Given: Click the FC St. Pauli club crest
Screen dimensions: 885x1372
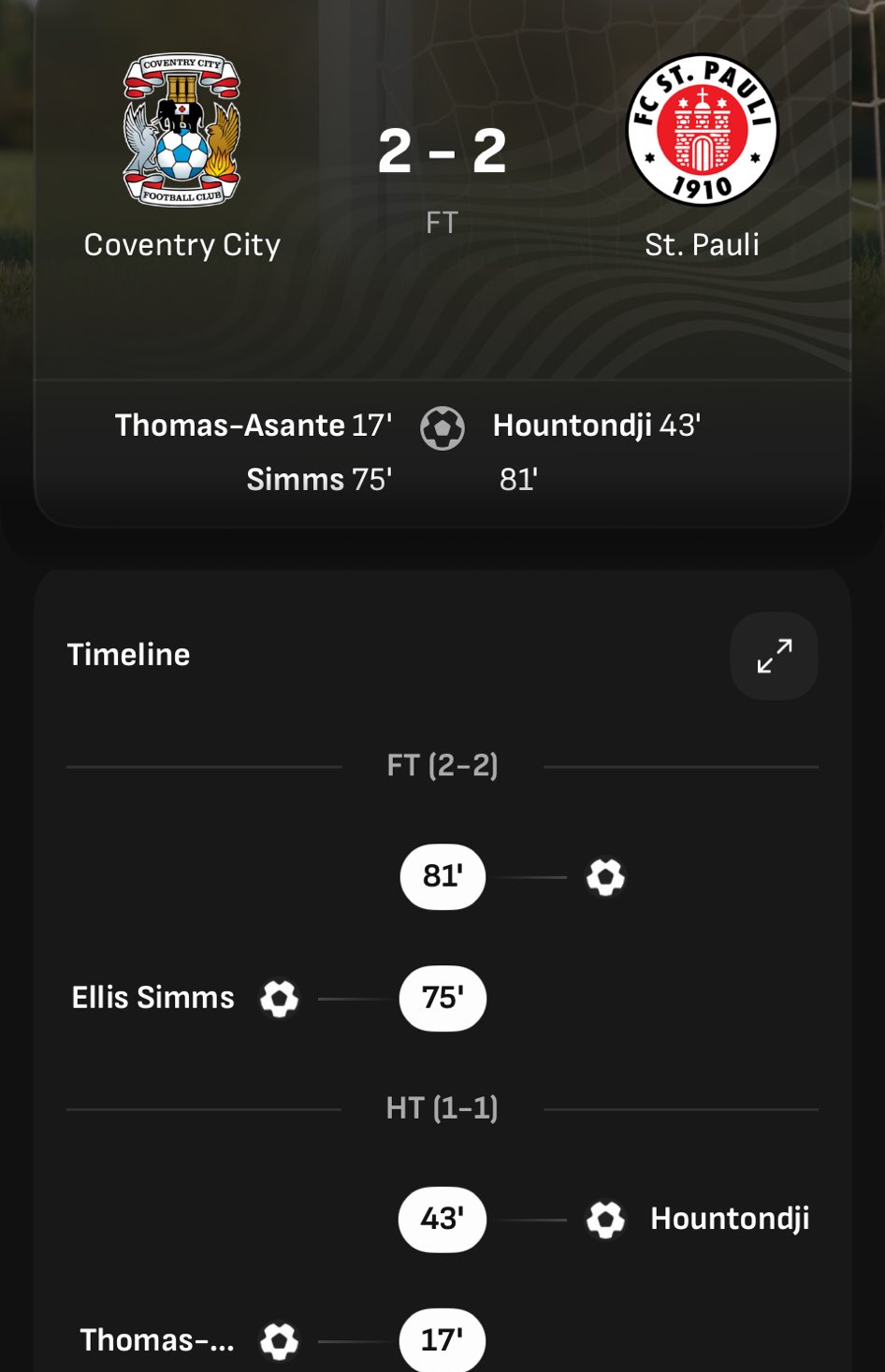Looking at the screenshot, I should (702, 129).
